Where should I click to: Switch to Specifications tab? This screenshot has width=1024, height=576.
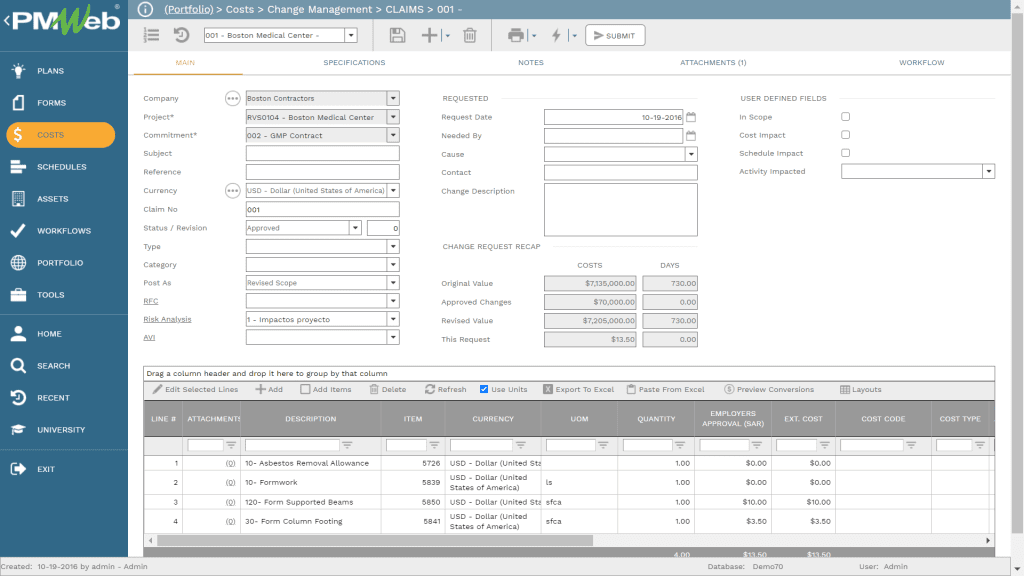tap(354, 63)
